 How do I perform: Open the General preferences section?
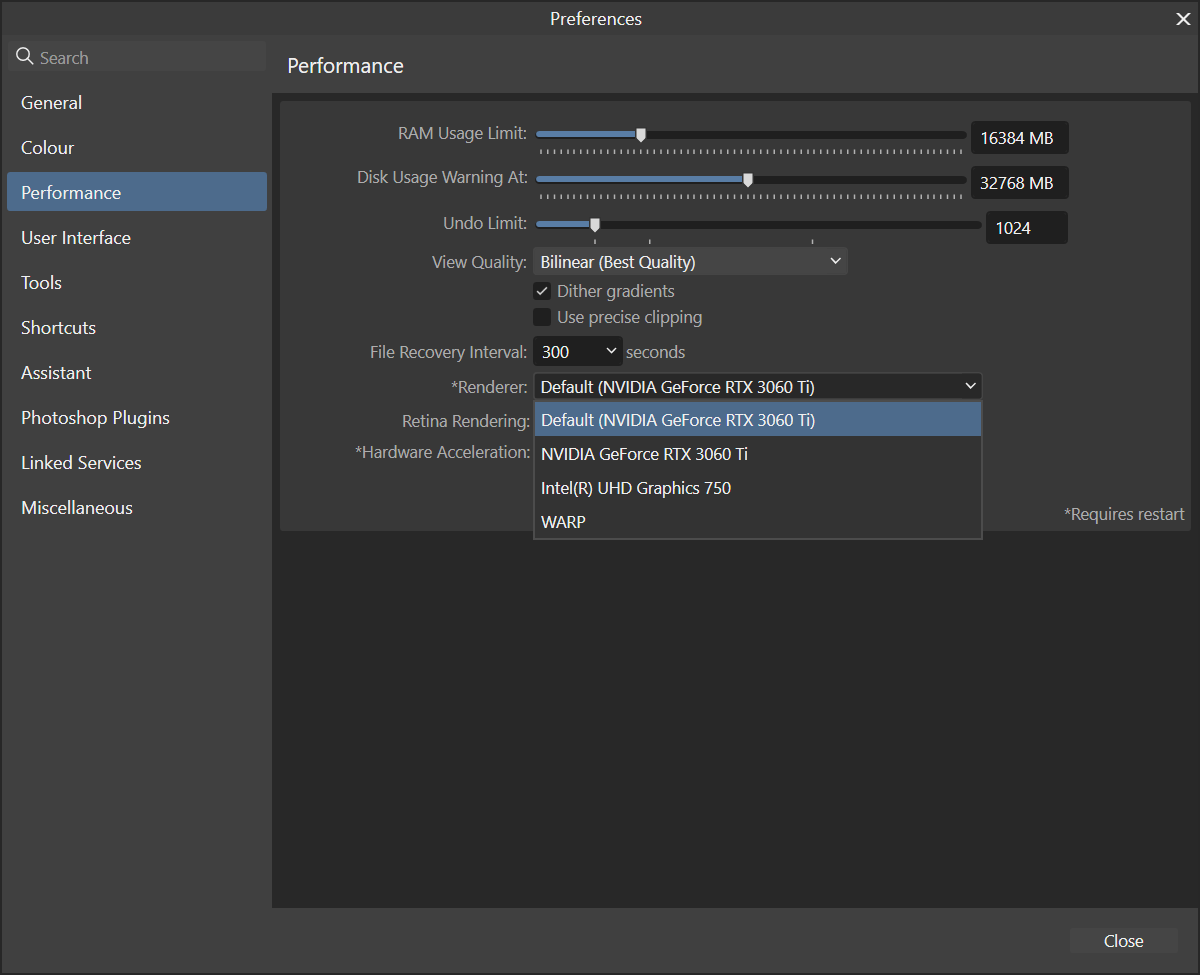tap(51, 102)
